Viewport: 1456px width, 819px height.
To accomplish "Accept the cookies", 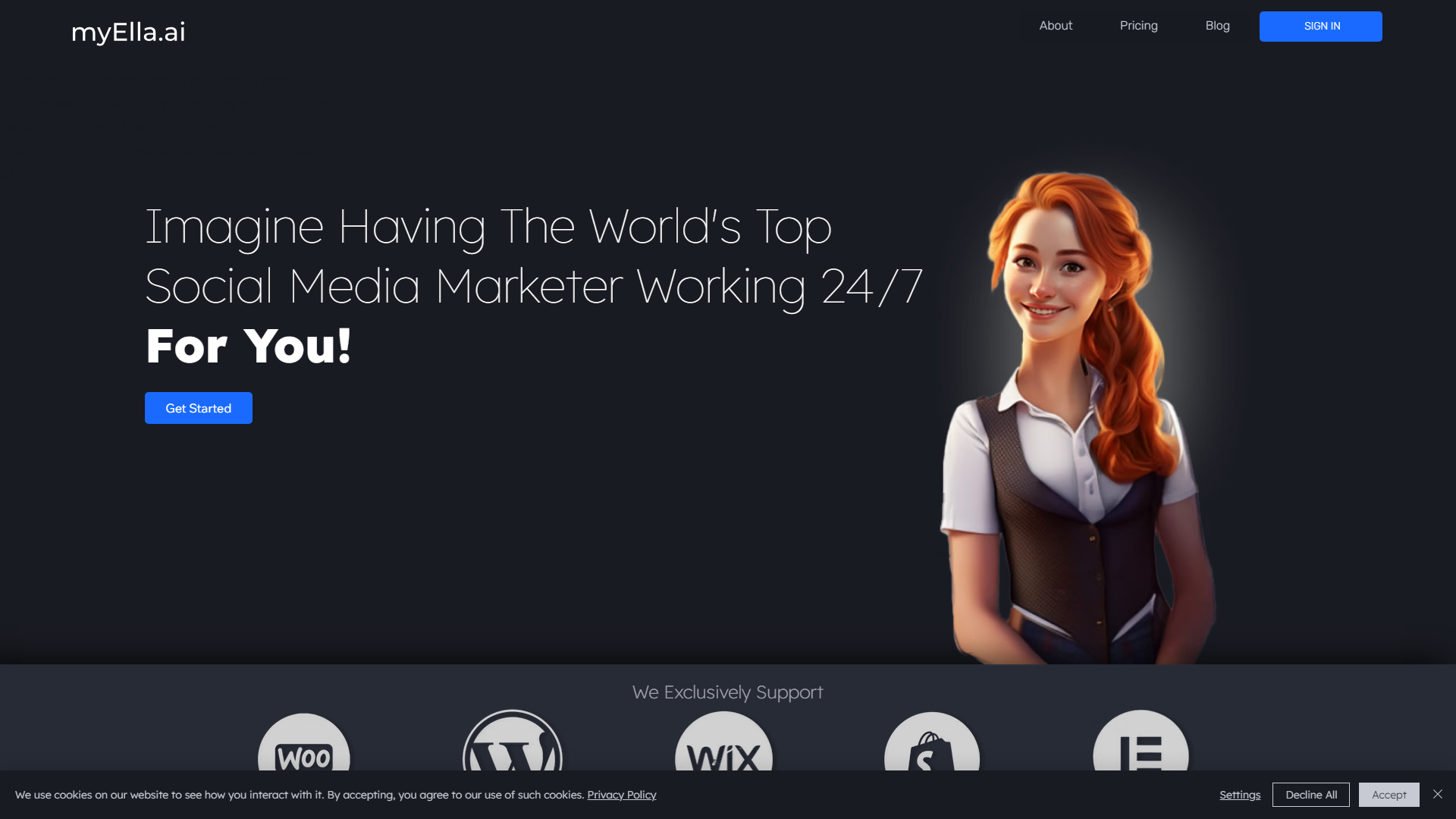I will click(1389, 795).
